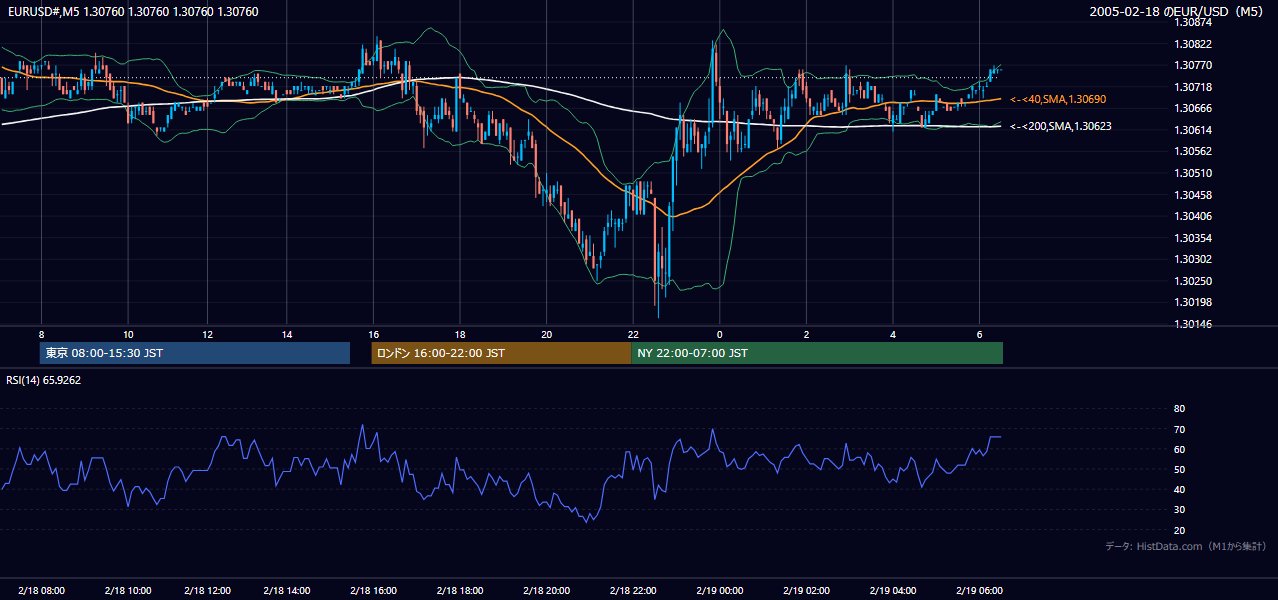Click the hour 18 tick under the price chart
Screen dimensions: 1278x600
(x=459, y=334)
